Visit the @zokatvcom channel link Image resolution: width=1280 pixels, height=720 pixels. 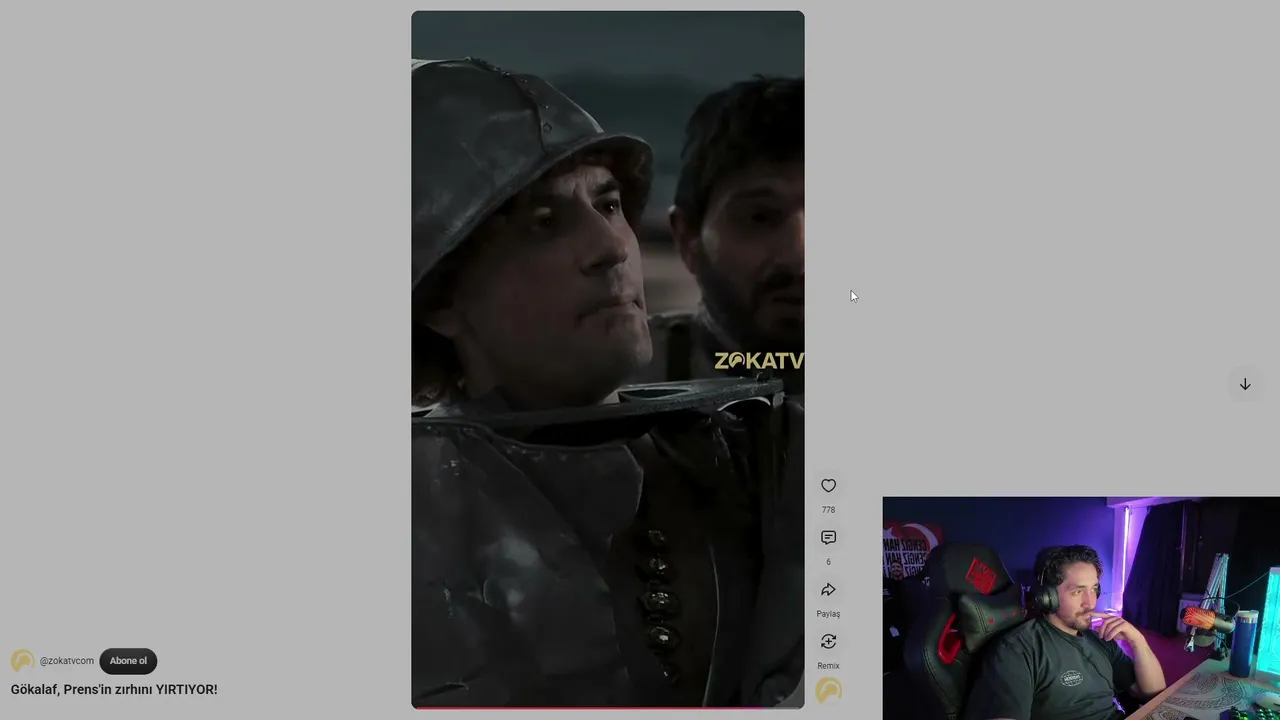click(67, 661)
